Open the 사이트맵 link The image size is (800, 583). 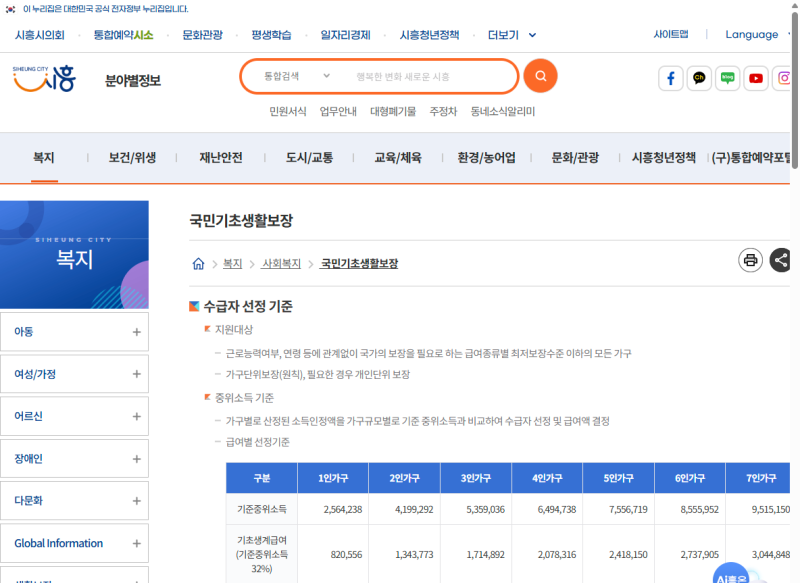(x=671, y=34)
